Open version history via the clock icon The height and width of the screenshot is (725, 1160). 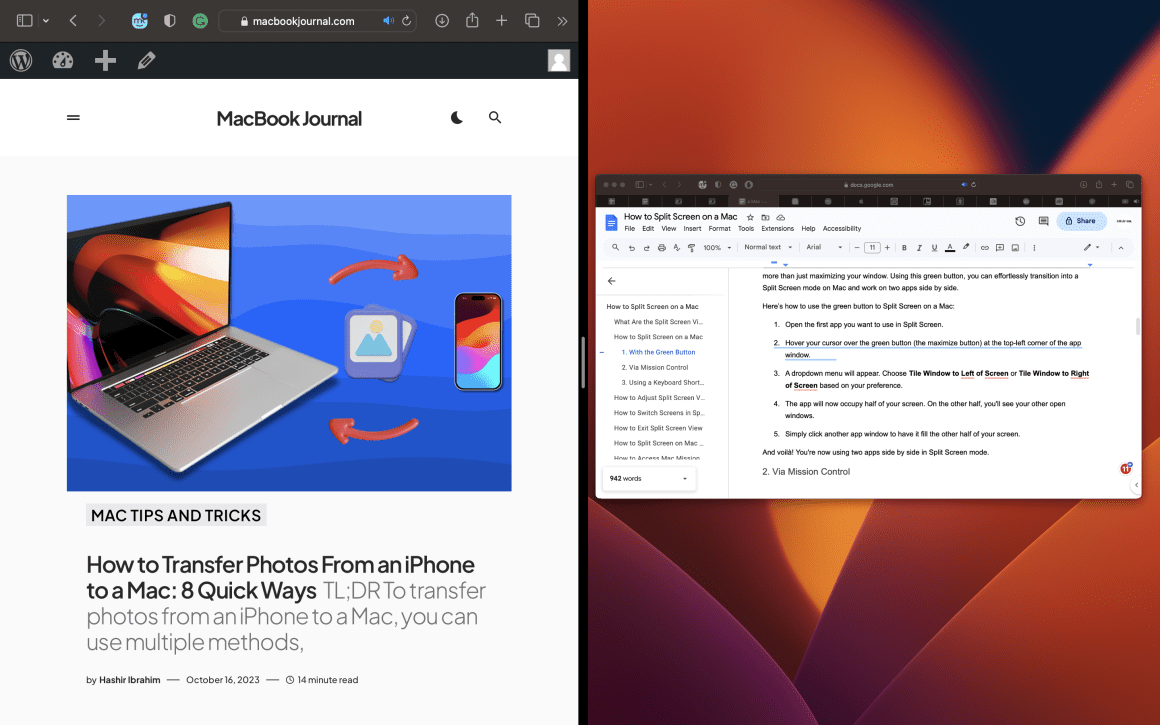pyautogui.click(x=1019, y=221)
